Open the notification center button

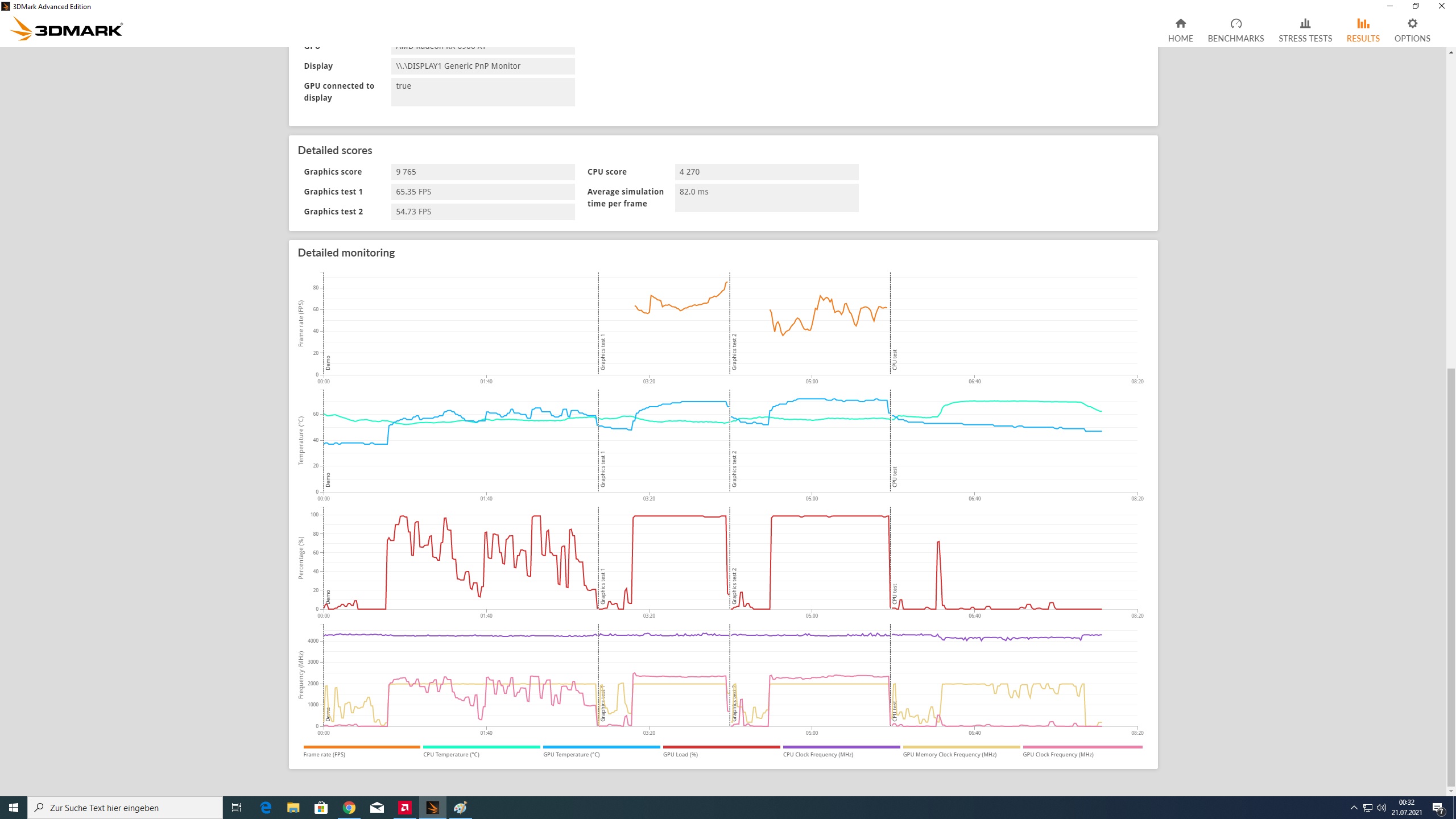(1438, 808)
